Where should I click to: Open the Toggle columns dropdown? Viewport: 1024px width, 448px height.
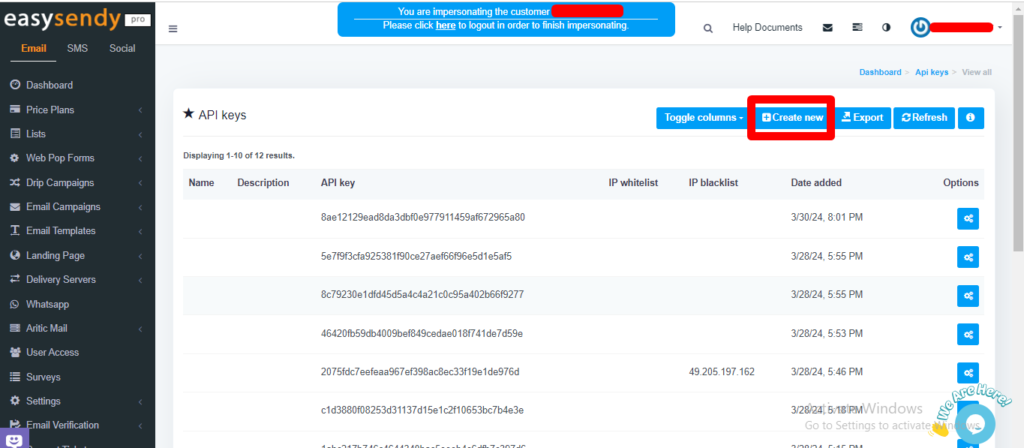click(700, 118)
